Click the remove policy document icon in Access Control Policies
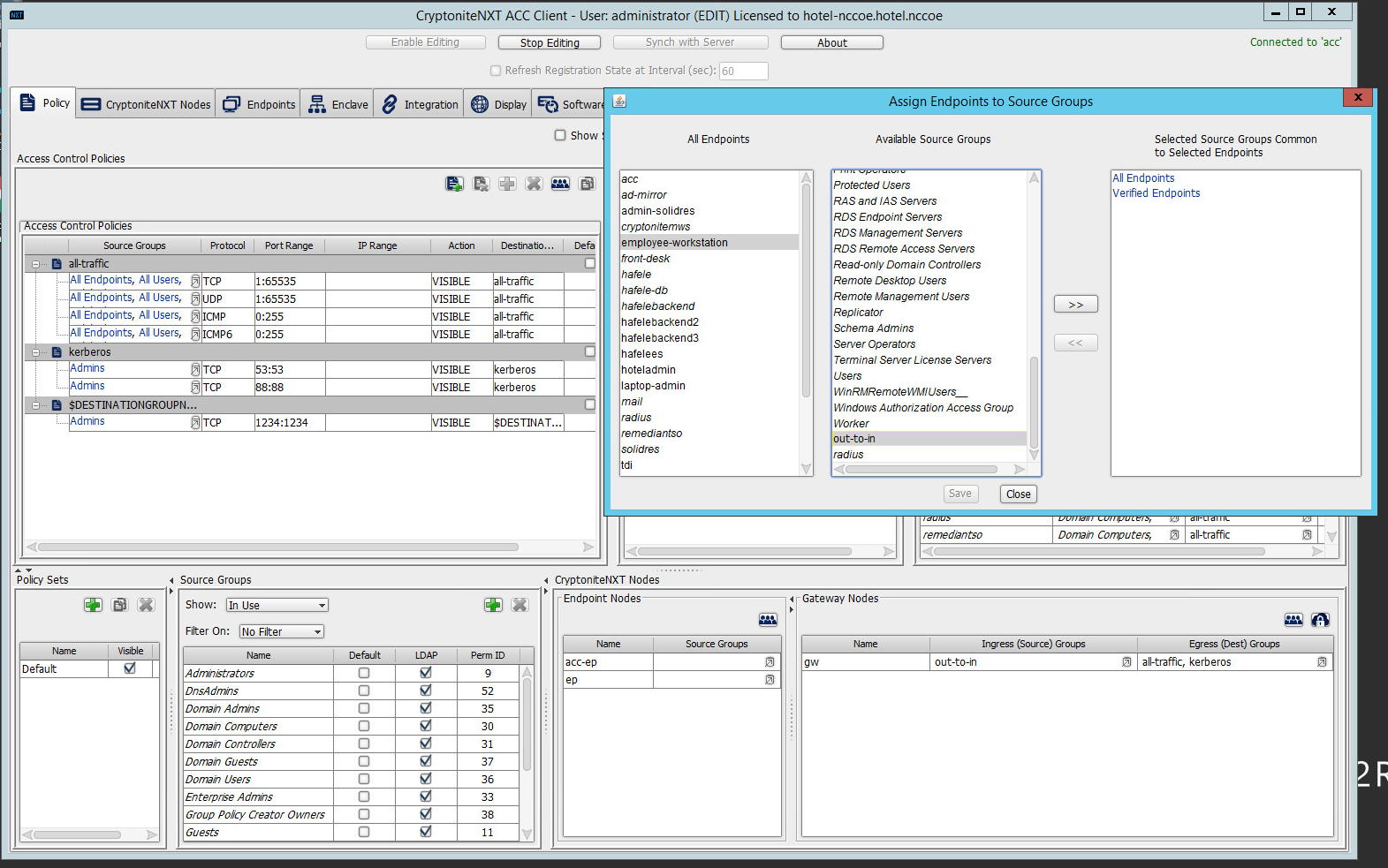This screenshot has height=868, width=1388. 481,184
